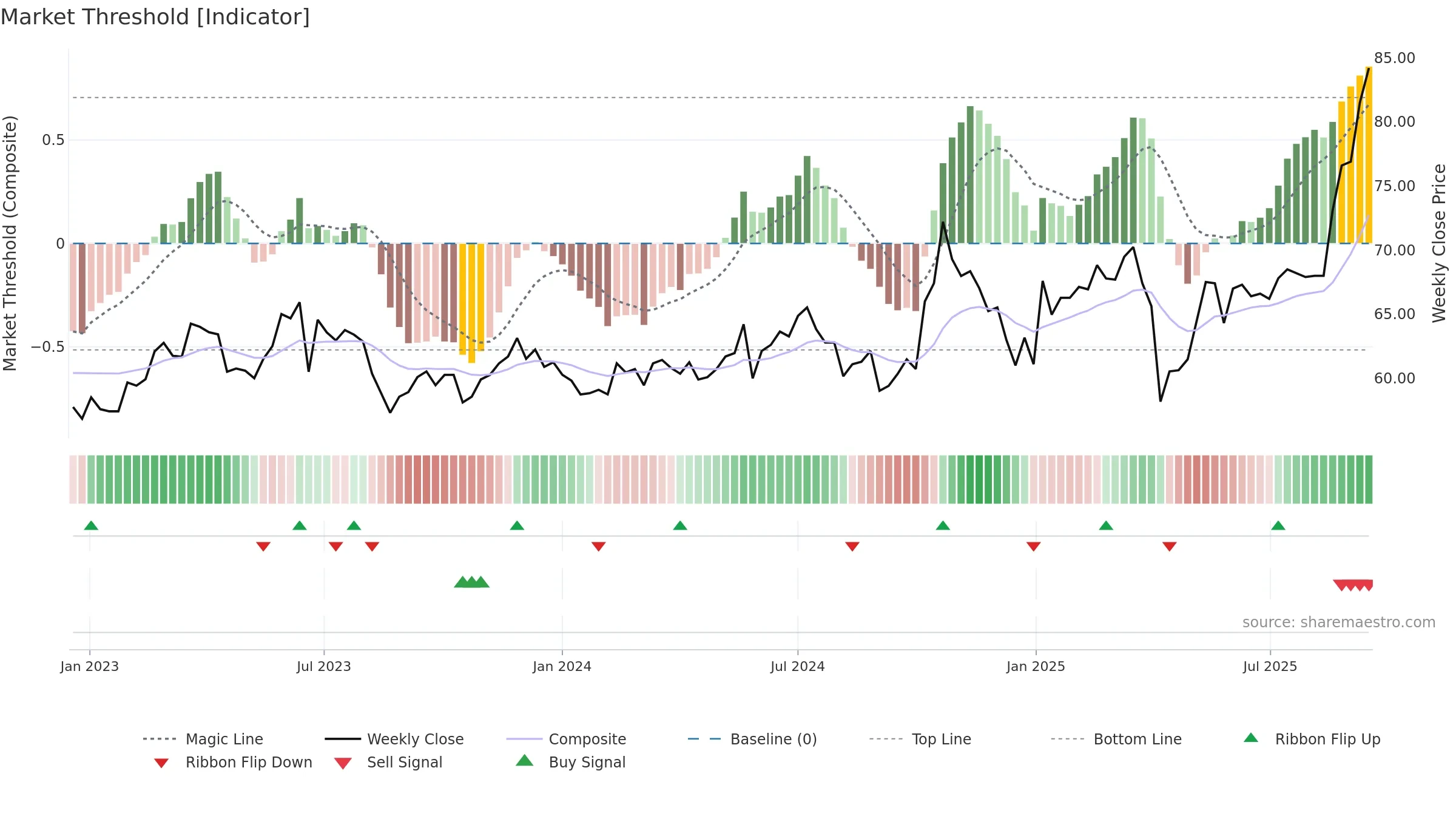Toggle the Baseline (0) legend entry

[752, 739]
